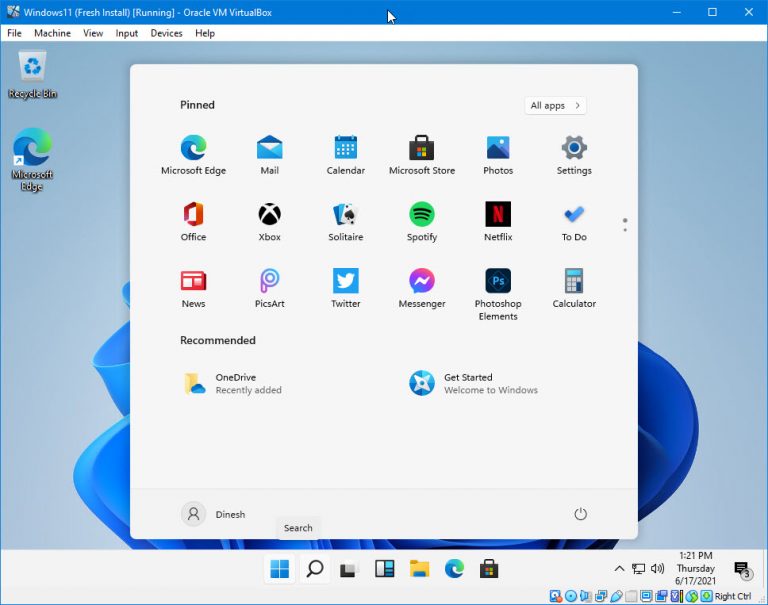
Task: Open Microsoft Store from the taskbar
Action: [x=489, y=569]
